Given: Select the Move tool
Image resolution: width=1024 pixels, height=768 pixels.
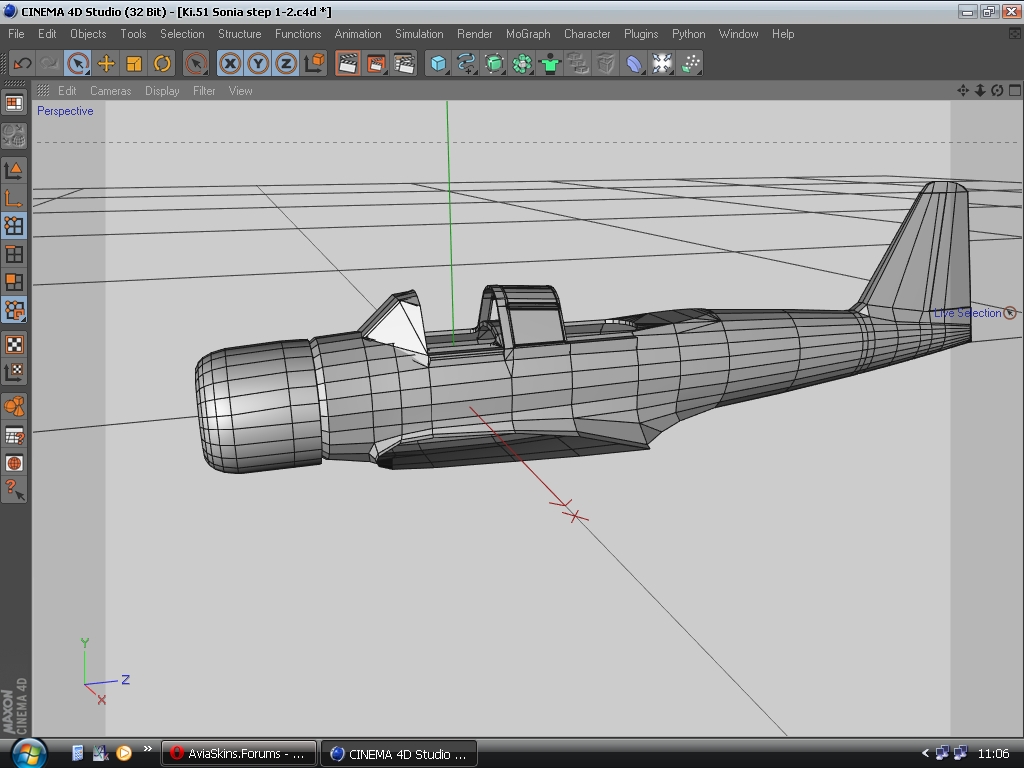Looking at the screenshot, I should point(106,64).
